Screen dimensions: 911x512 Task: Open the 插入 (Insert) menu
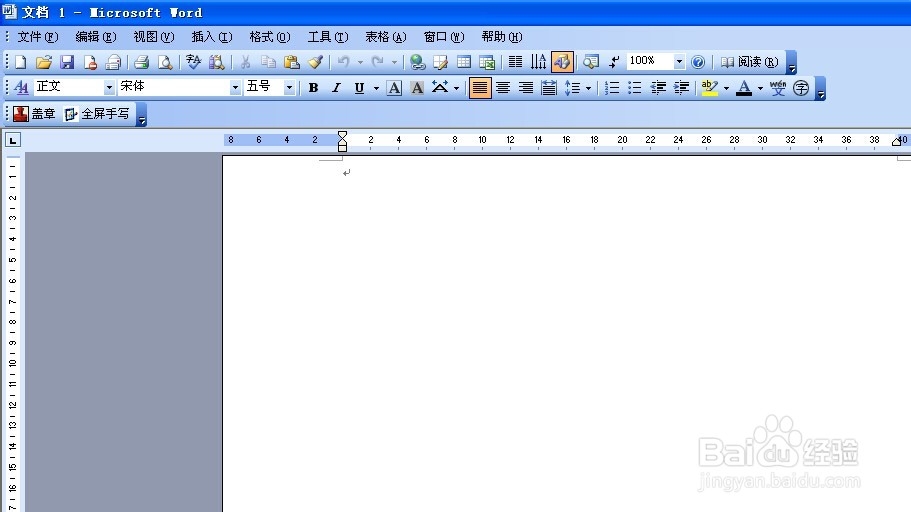coord(212,37)
